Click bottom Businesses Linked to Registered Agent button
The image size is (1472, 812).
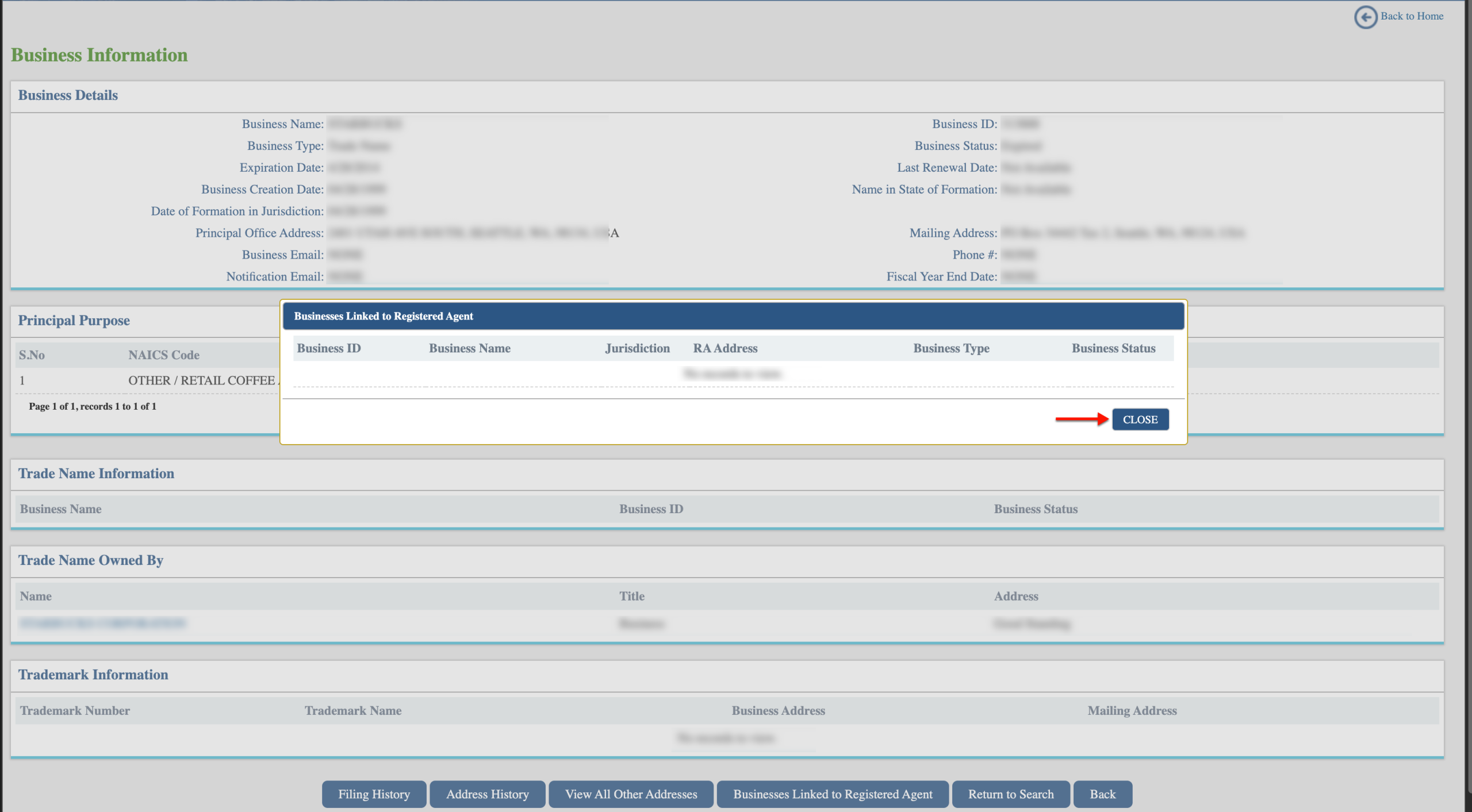[x=833, y=794]
